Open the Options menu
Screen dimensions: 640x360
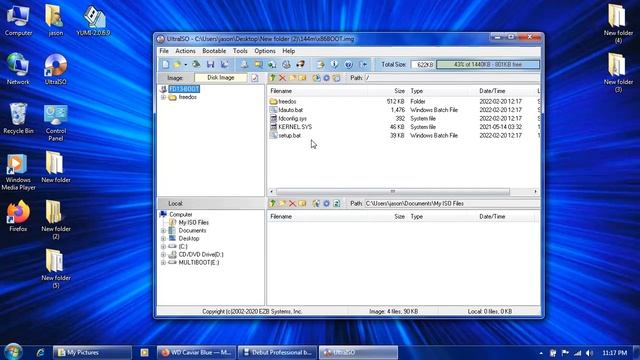(x=265, y=51)
